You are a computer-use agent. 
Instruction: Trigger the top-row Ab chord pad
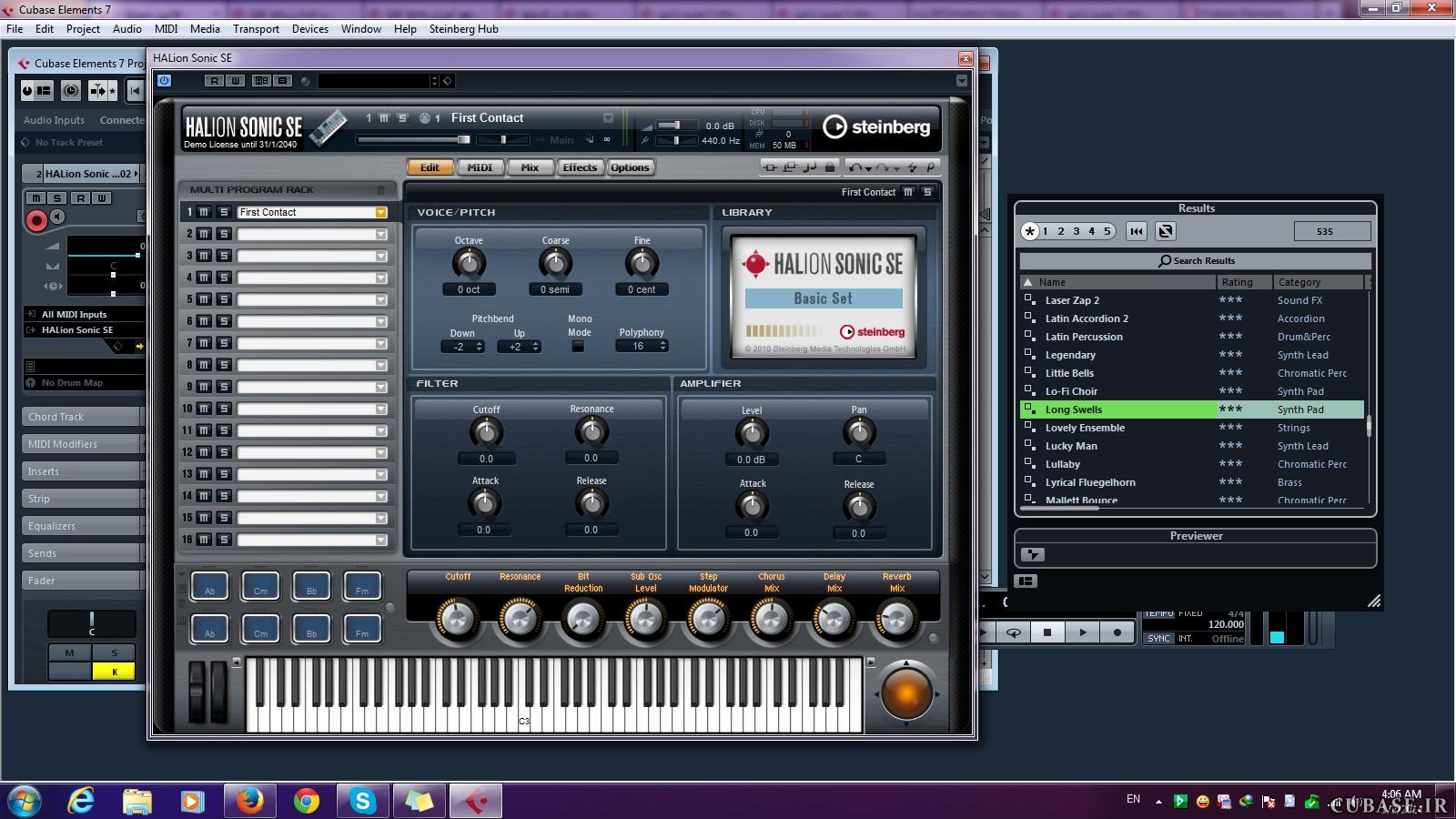click(x=209, y=587)
